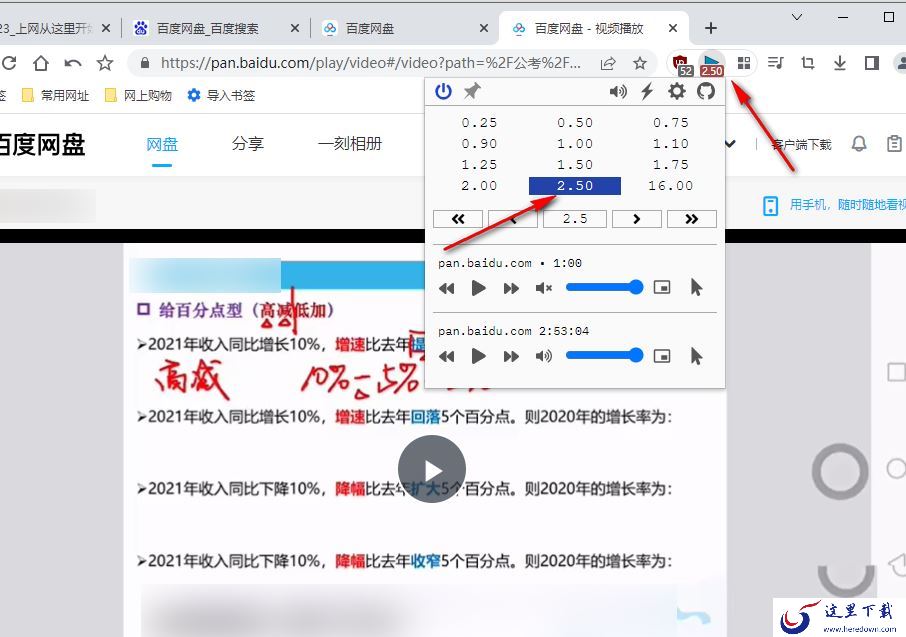Click the lightning bolt icon

pyautogui.click(x=647, y=91)
